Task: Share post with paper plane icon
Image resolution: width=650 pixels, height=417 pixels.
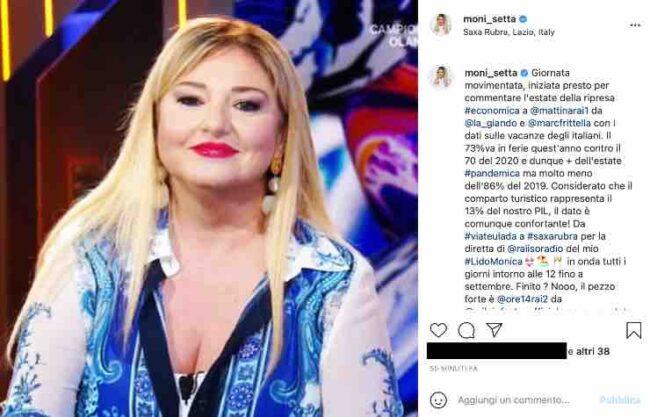Action: coord(494,330)
